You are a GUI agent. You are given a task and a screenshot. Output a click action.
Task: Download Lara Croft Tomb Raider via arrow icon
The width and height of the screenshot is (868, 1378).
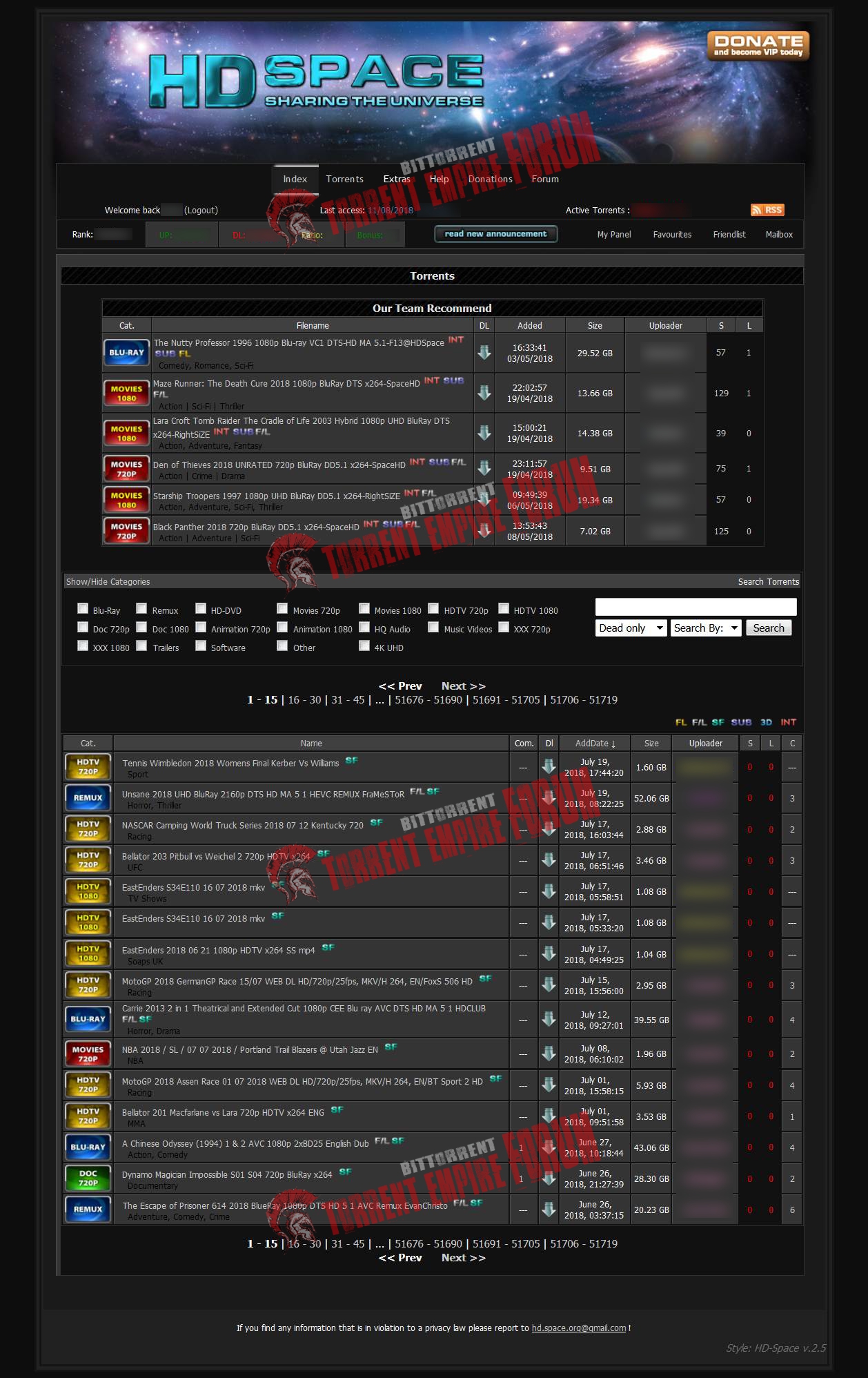click(484, 433)
